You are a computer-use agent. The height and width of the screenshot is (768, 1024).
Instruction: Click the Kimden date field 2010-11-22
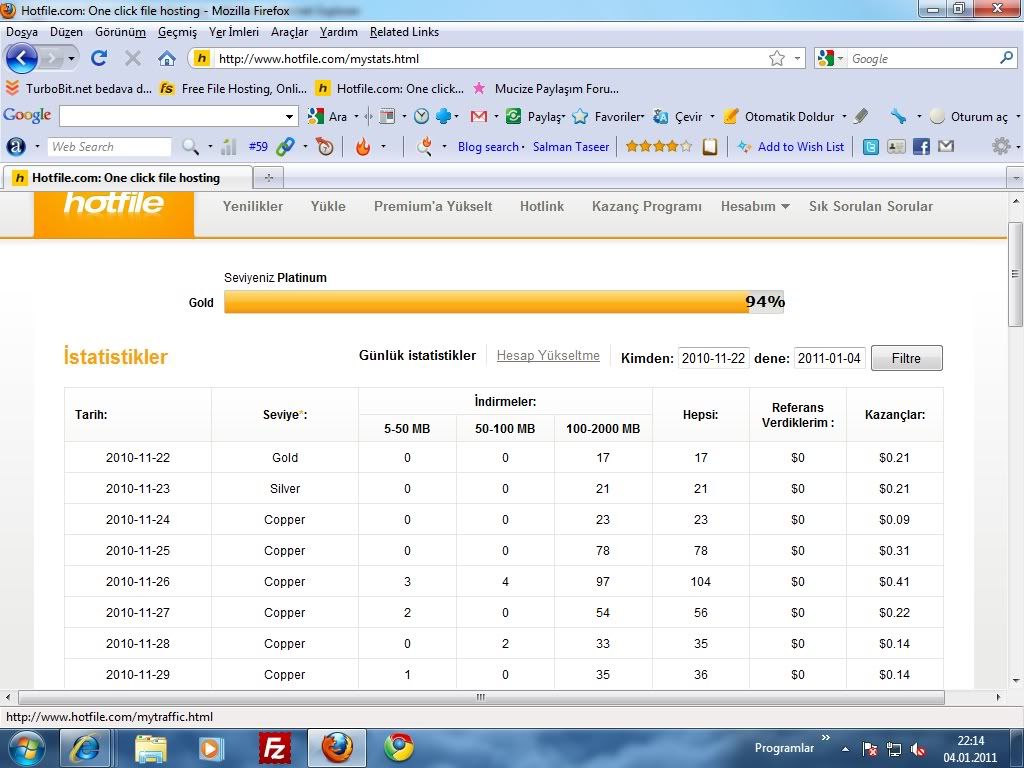(x=713, y=358)
